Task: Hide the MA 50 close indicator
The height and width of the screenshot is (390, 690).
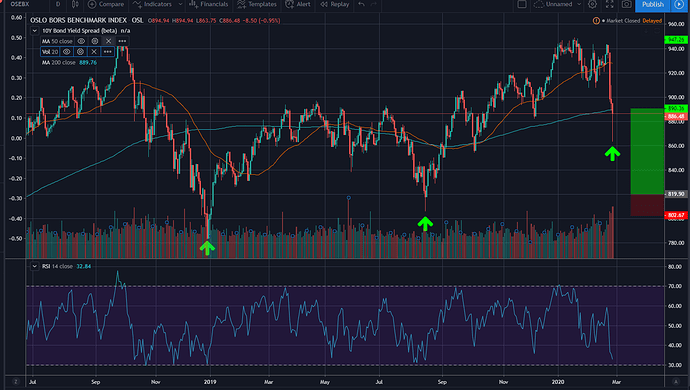Action: [81, 41]
